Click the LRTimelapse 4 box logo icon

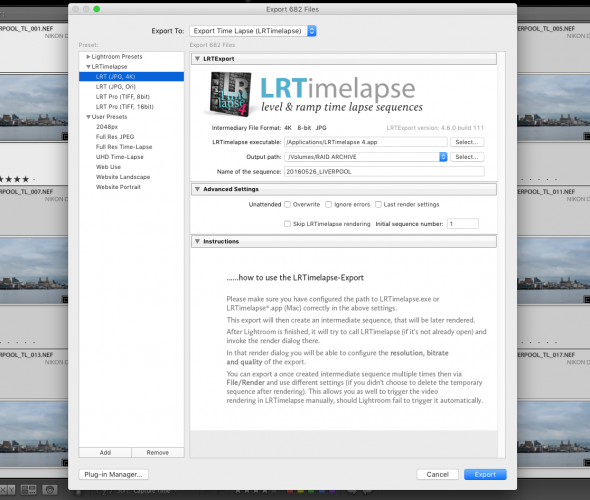pos(231,94)
